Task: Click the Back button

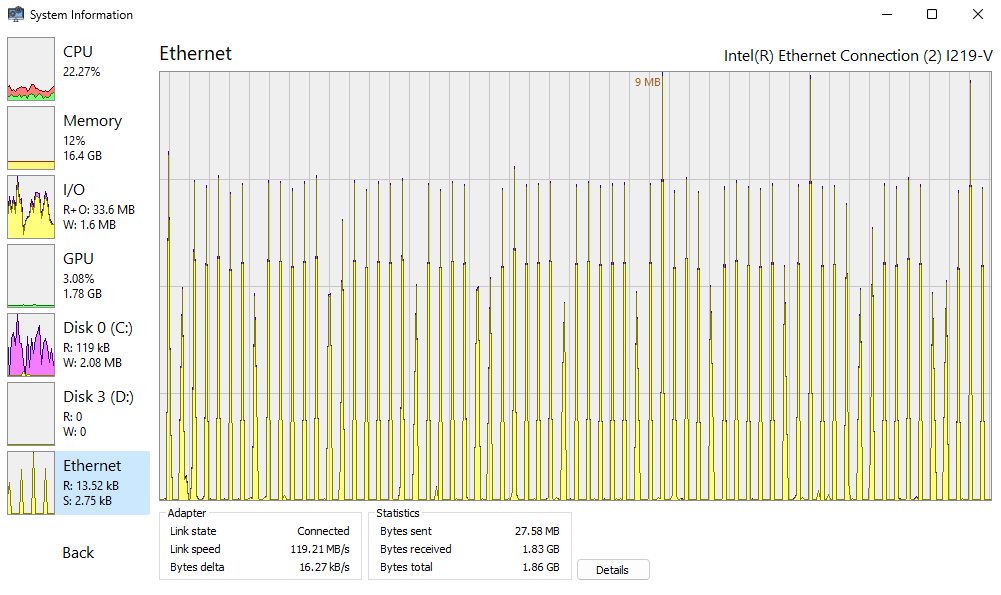Action: click(x=78, y=553)
